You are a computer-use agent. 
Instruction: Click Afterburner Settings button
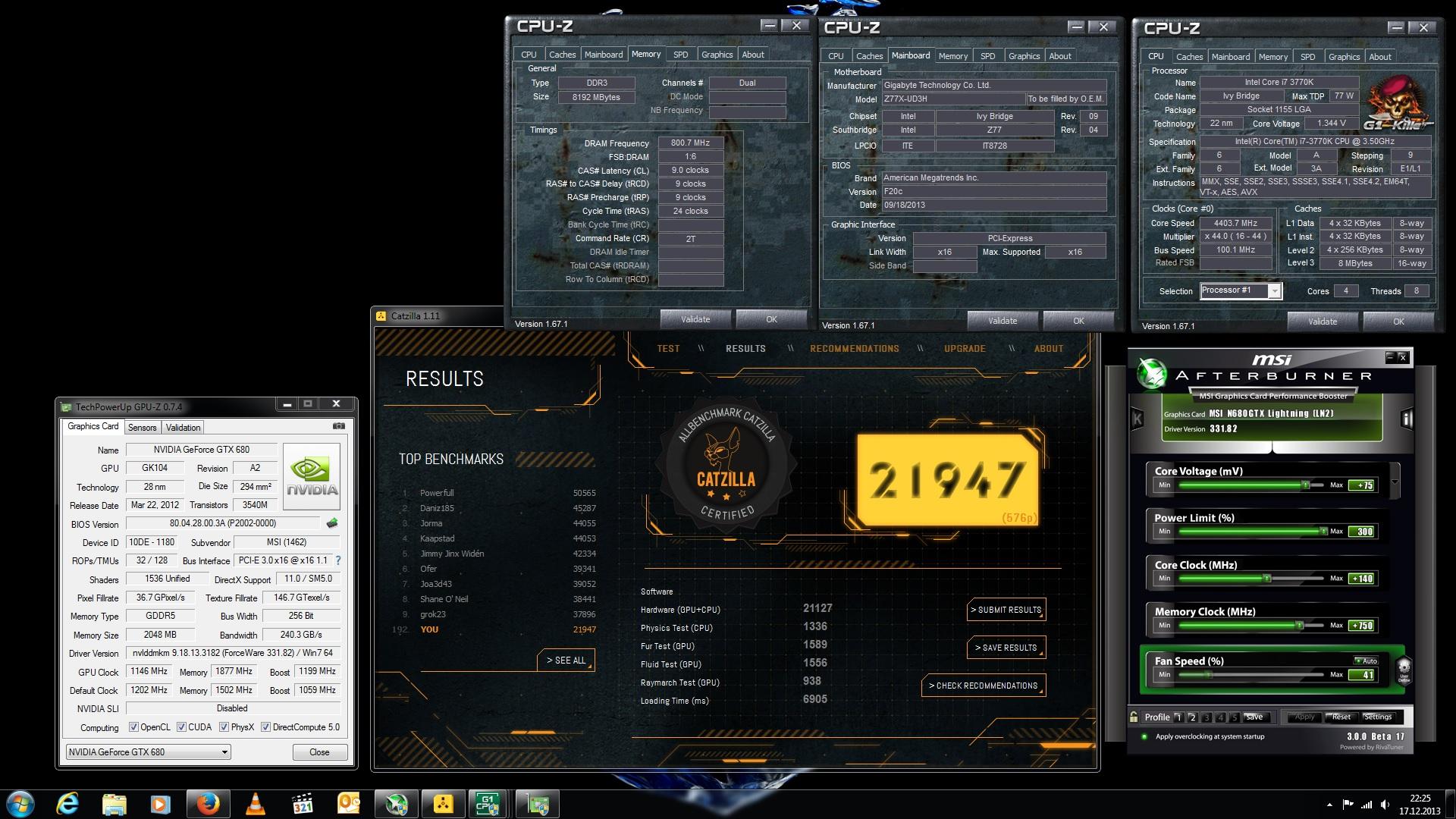click(x=1377, y=717)
